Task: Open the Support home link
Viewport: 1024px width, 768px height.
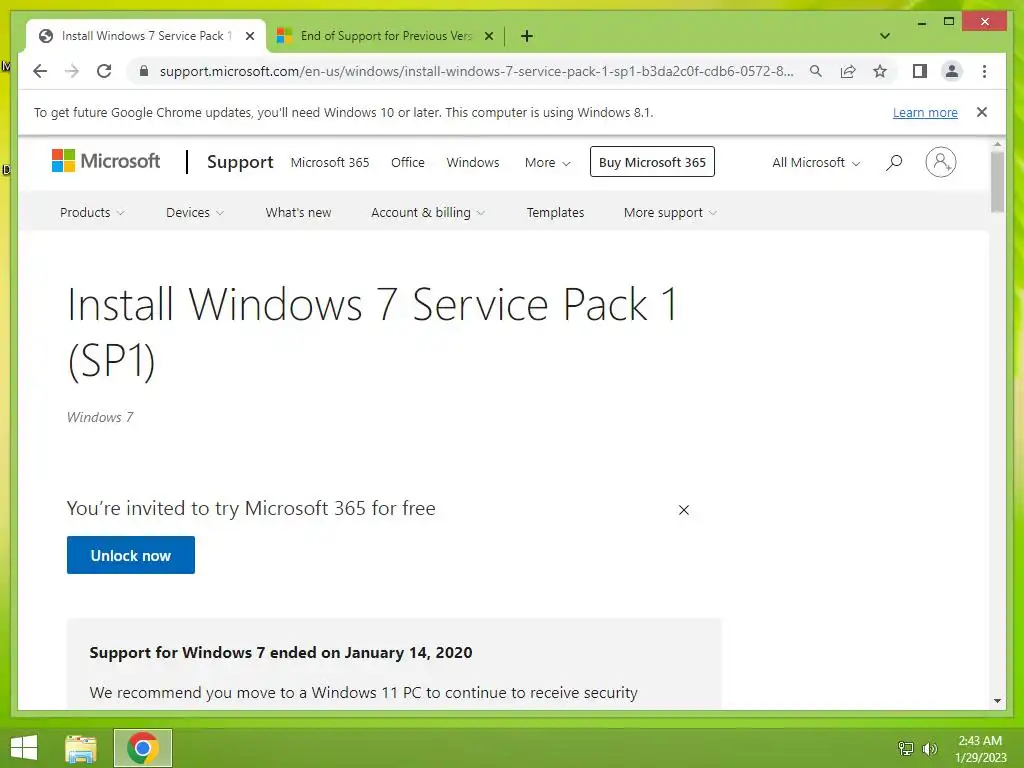Action: [240, 162]
